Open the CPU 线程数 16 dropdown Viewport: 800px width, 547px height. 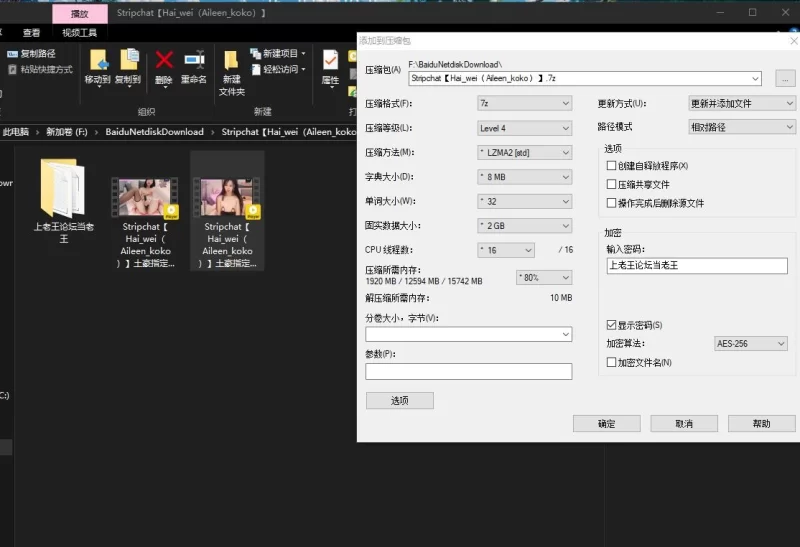506,250
